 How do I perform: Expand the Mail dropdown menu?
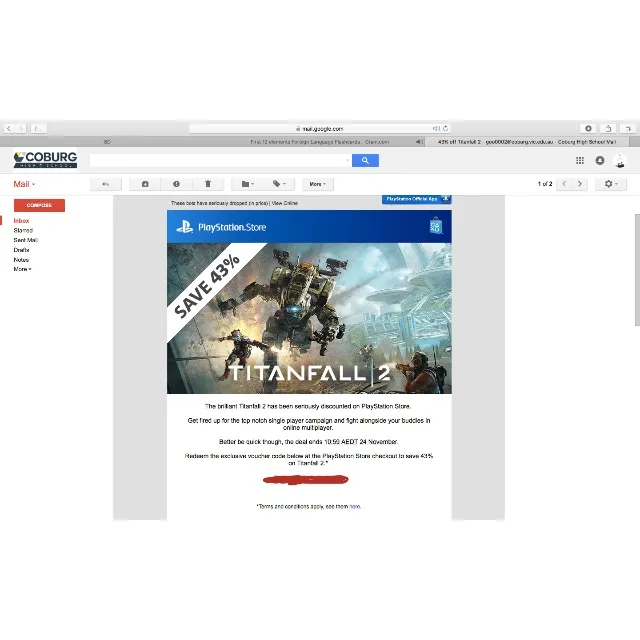point(24,184)
